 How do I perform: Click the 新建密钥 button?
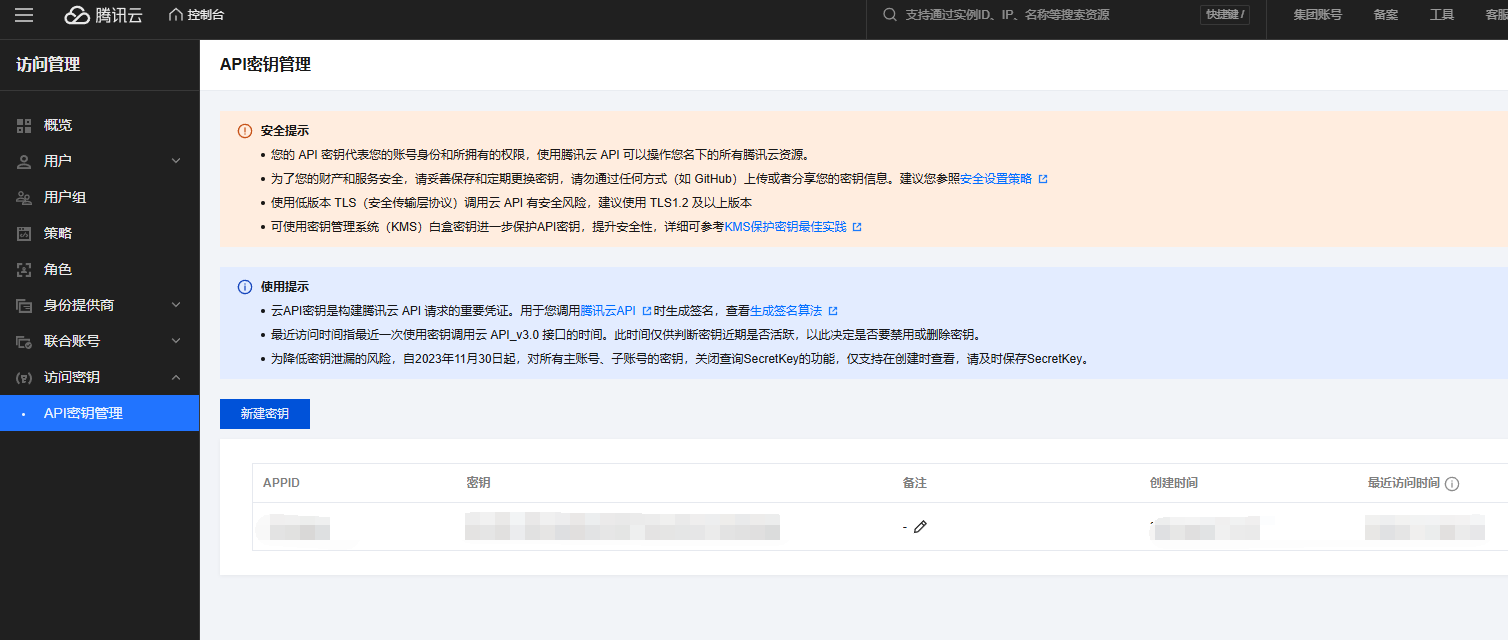(x=264, y=413)
